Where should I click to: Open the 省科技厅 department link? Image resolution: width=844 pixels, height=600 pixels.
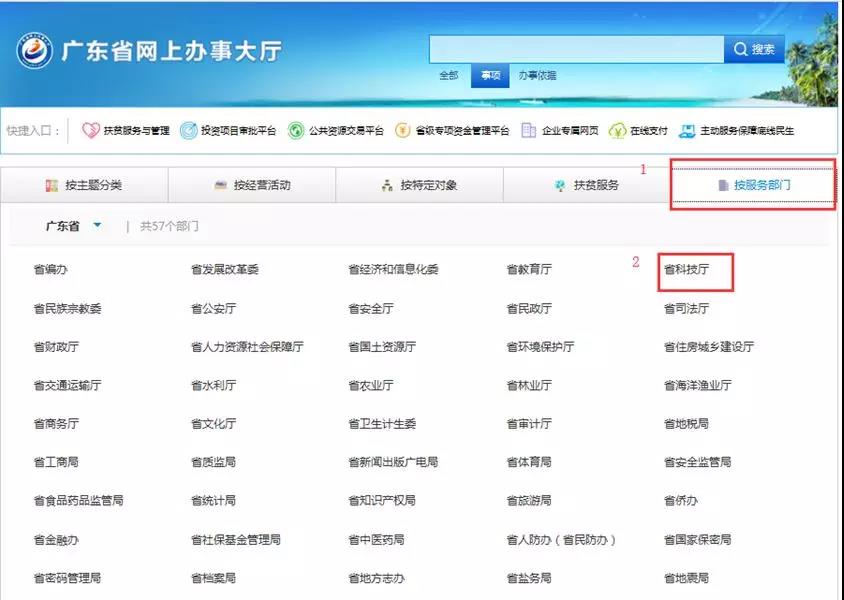point(686,270)
